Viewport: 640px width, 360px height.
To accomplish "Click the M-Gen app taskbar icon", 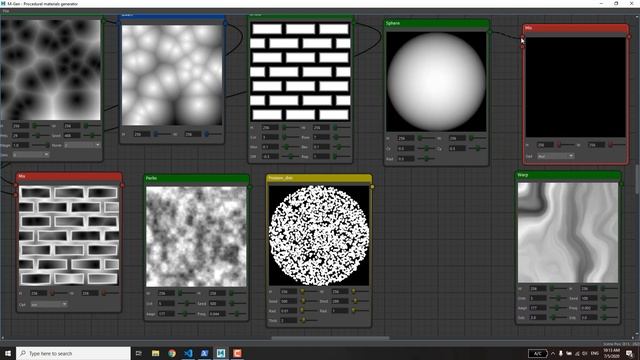I will [221, 353].
